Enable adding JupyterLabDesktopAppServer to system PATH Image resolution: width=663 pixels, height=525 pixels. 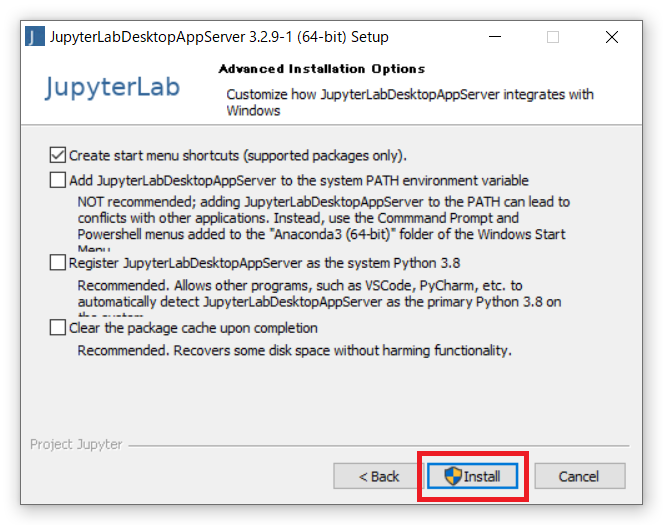(57, 181)
